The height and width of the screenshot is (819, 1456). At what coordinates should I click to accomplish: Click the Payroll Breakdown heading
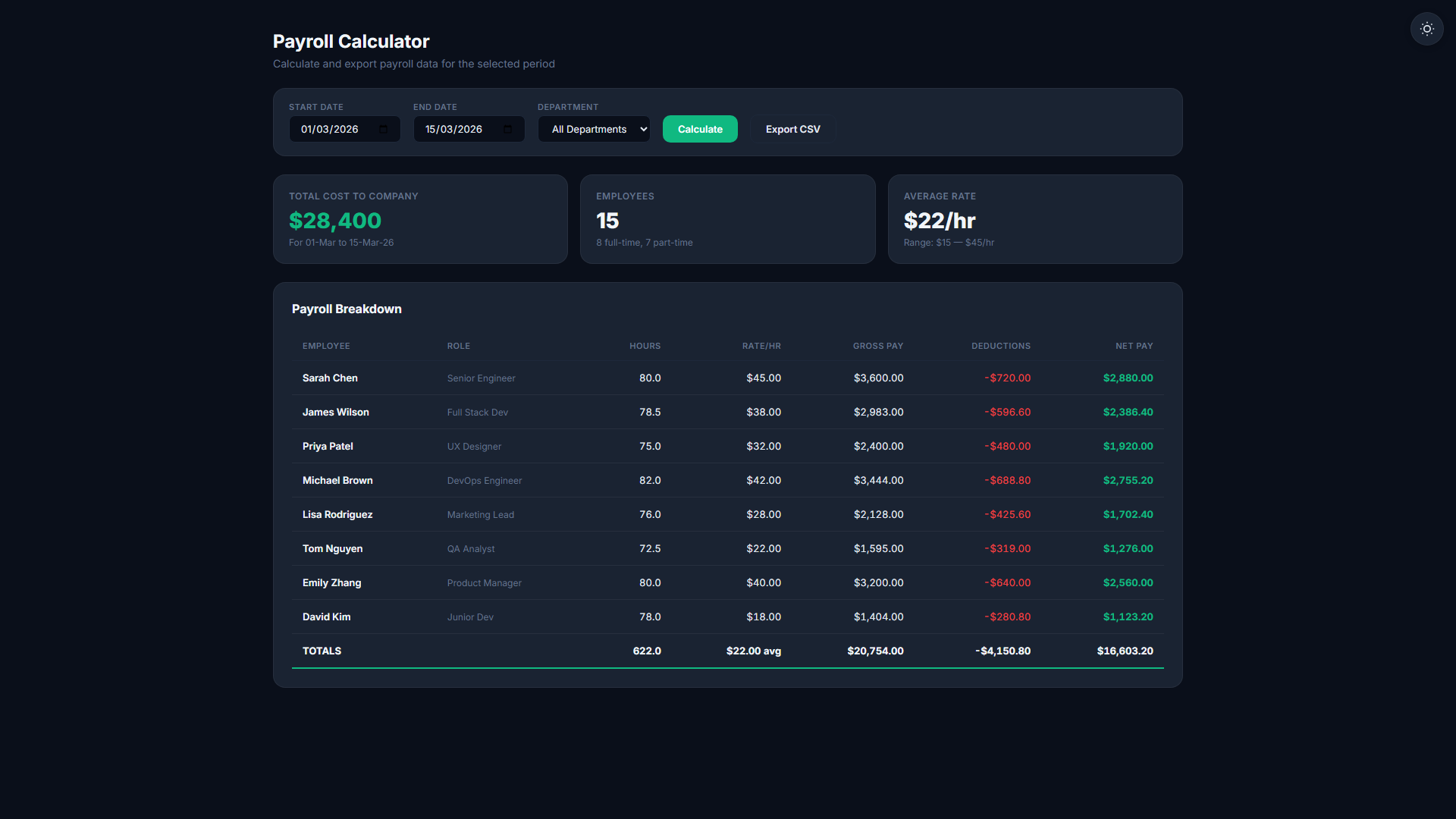[347, 309]
